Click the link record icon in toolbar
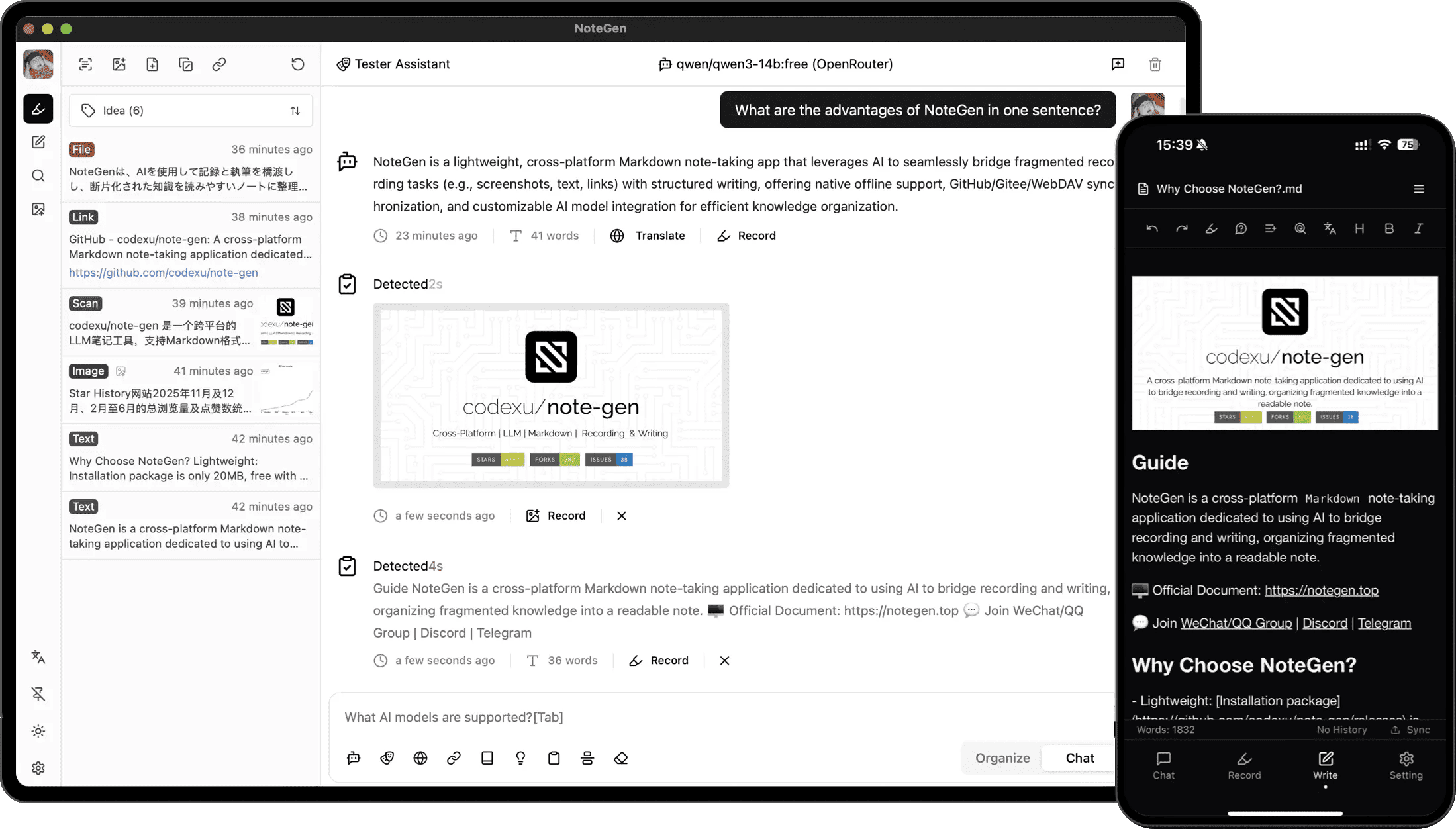This screenshot has height=829, width=1456. [x=219, y=64]
